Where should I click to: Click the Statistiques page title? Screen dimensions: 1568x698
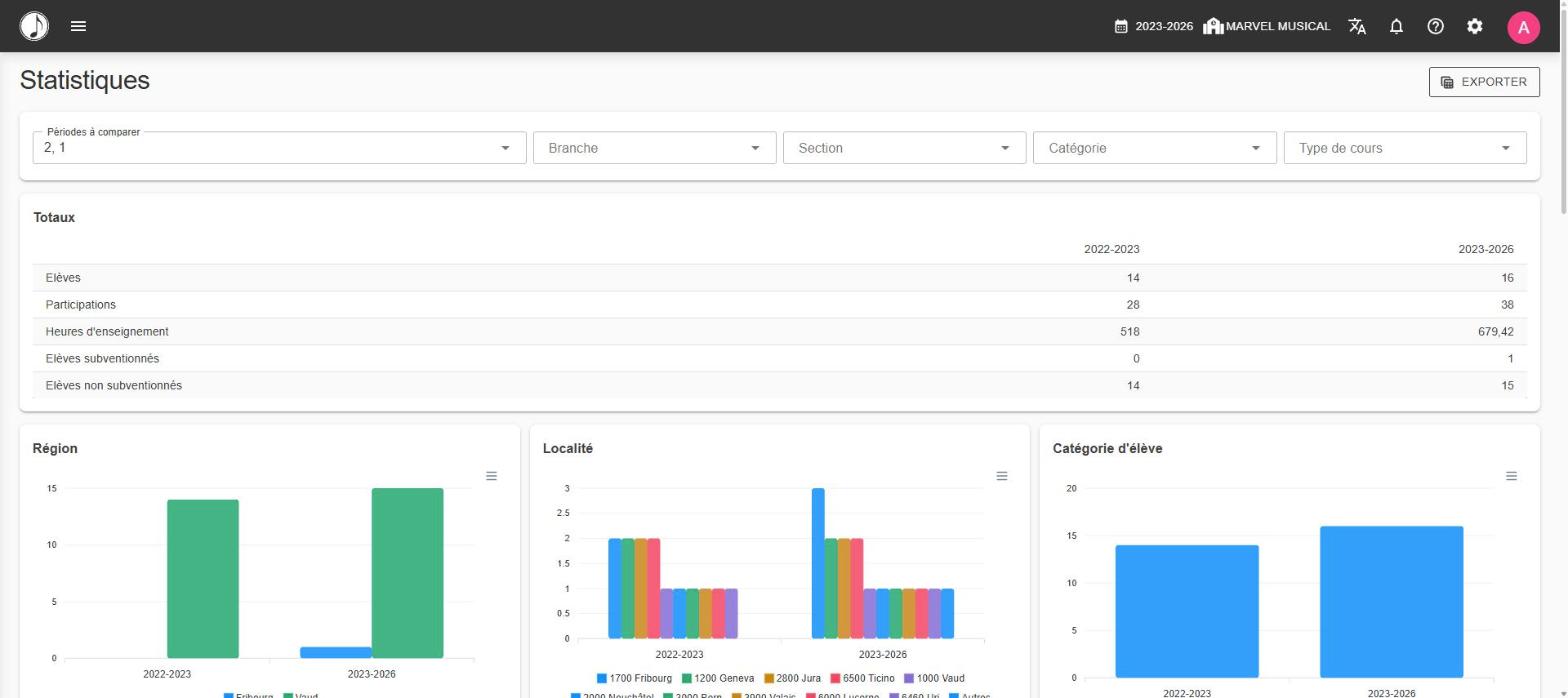[x=85, y=81]
